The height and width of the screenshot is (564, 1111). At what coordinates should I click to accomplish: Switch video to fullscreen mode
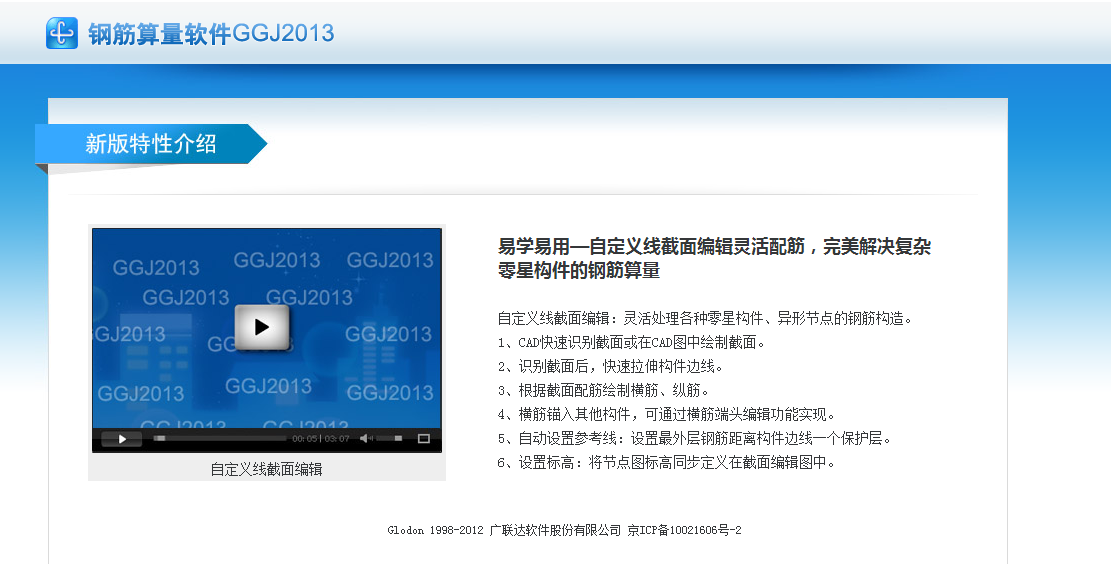click(424, 439)
